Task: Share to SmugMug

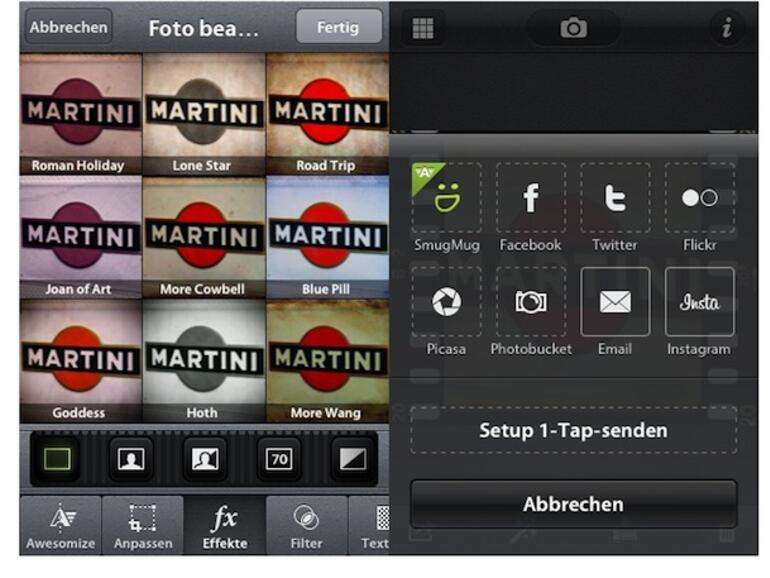Action: (x=446, y=208)
